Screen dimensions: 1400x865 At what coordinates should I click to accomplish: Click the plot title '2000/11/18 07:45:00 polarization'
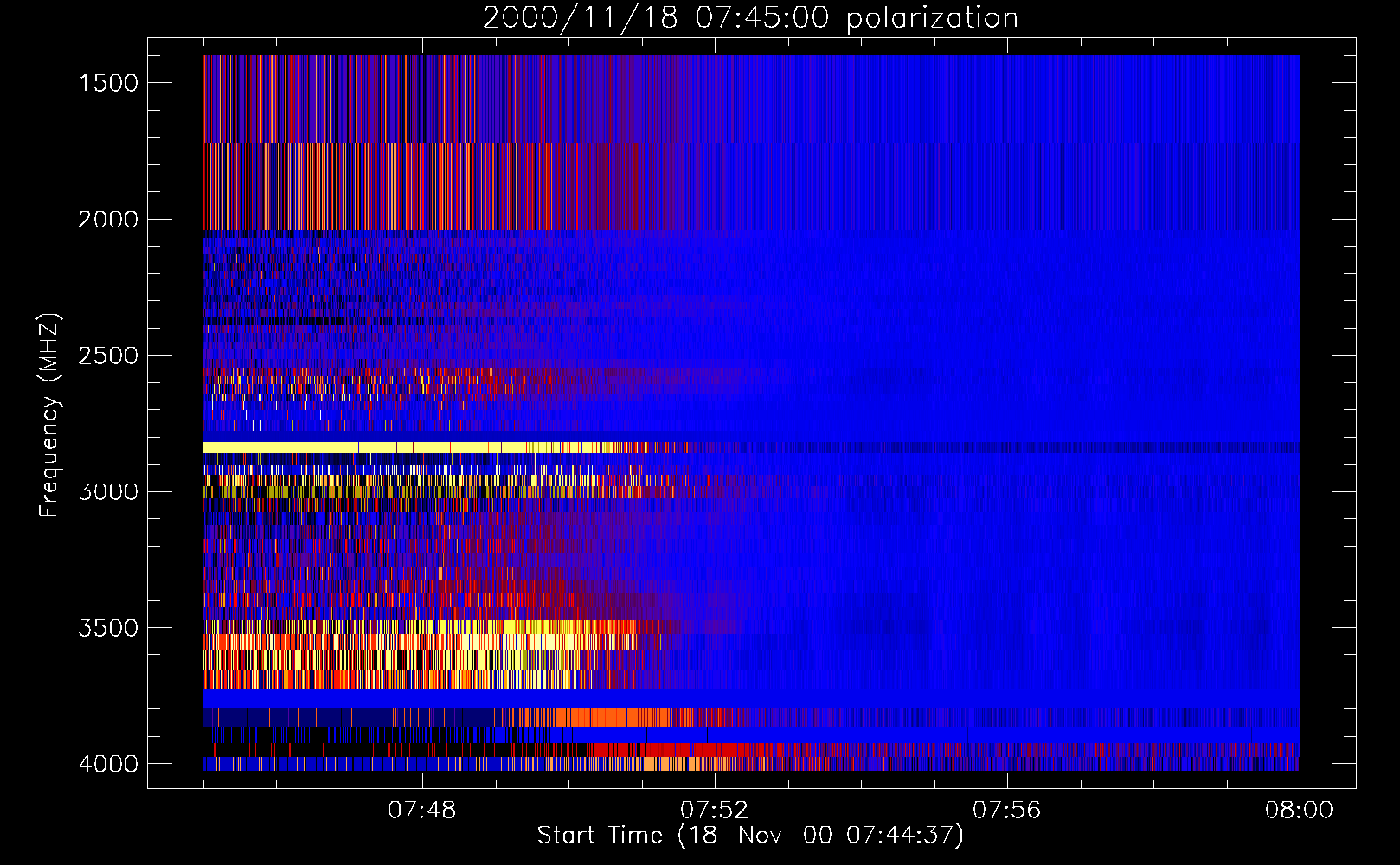[750, 18]
